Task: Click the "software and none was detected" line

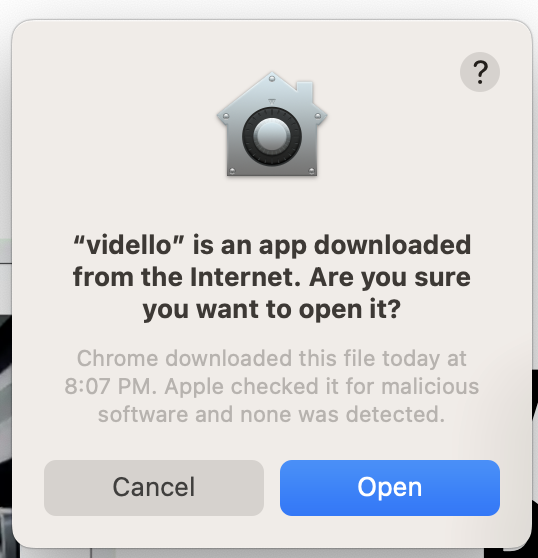Action: pyautogui.click(x=269, y=415)
